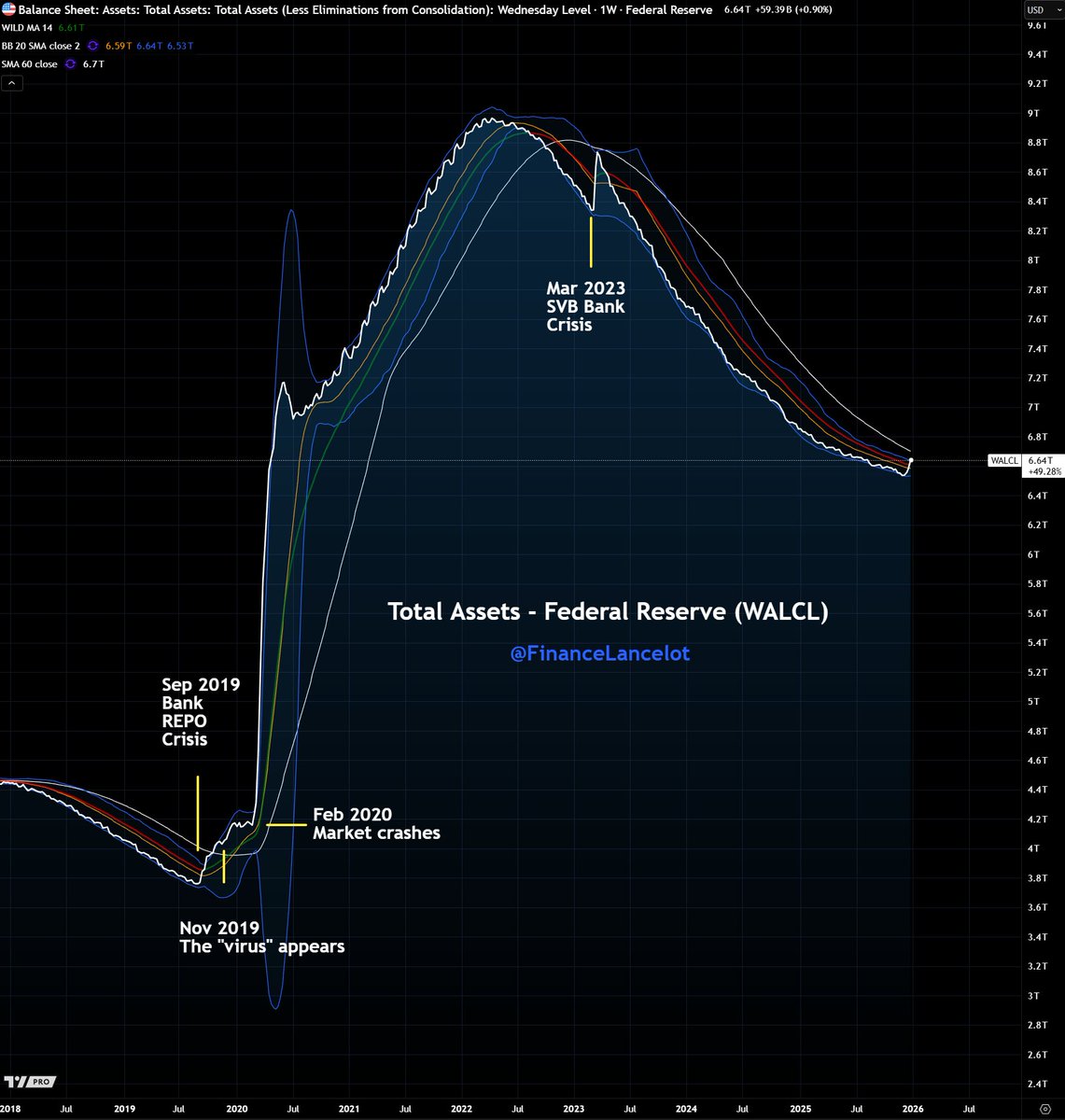
Task: Click the 2023 label on time axis
Action: [573, 1109]
